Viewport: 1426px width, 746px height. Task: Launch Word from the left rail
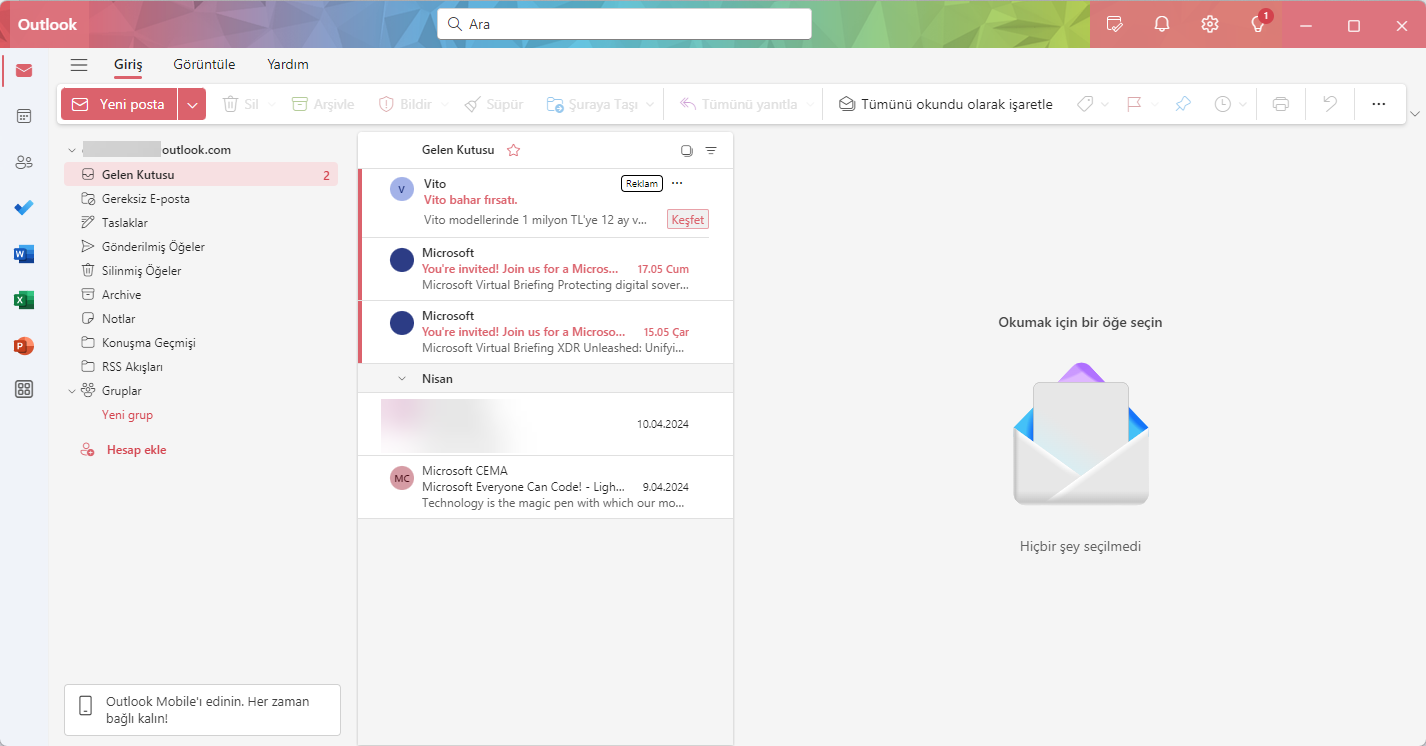(x=24, y=254)
